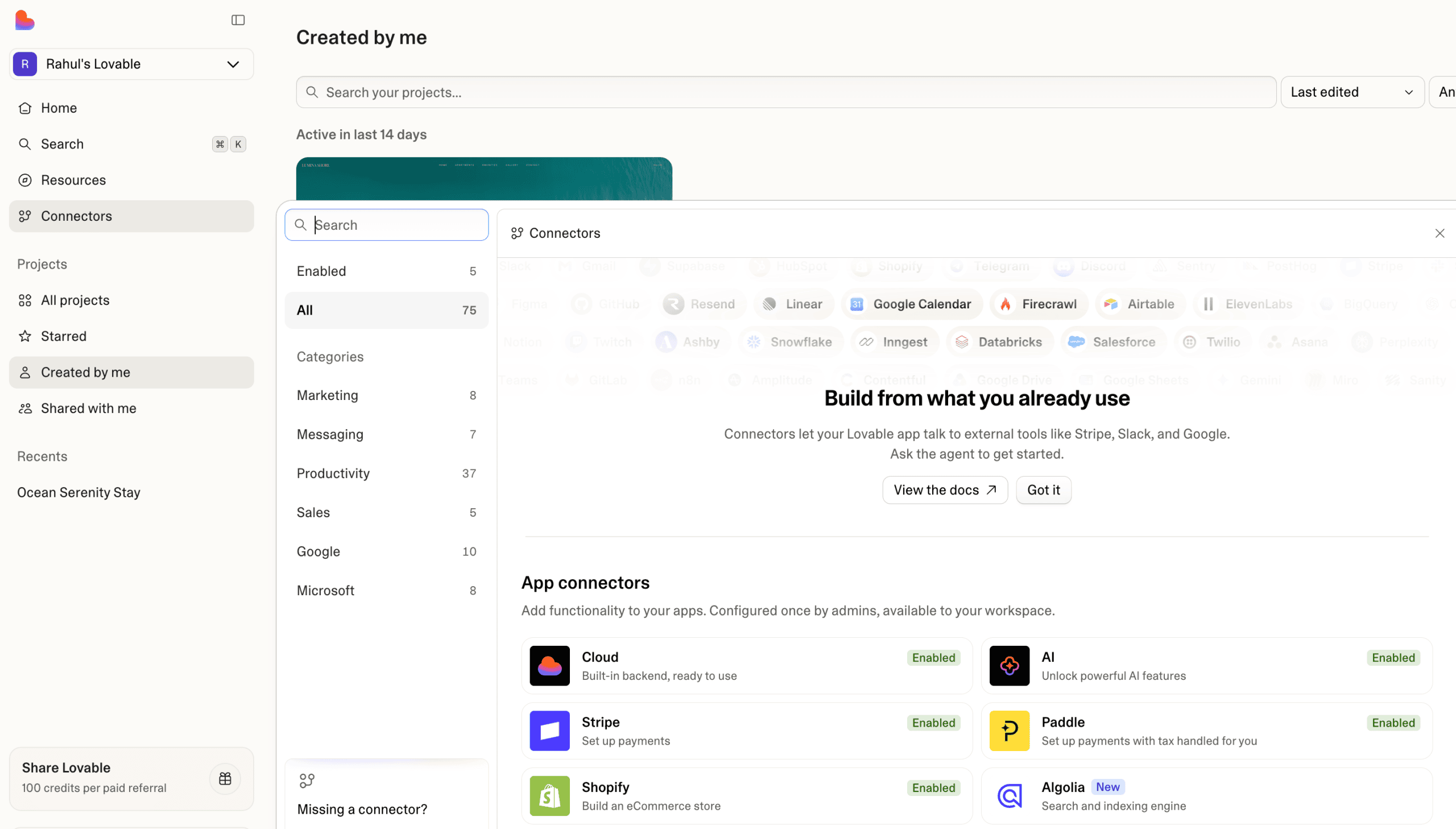Filter by Messaging category

tap(386, 435)
